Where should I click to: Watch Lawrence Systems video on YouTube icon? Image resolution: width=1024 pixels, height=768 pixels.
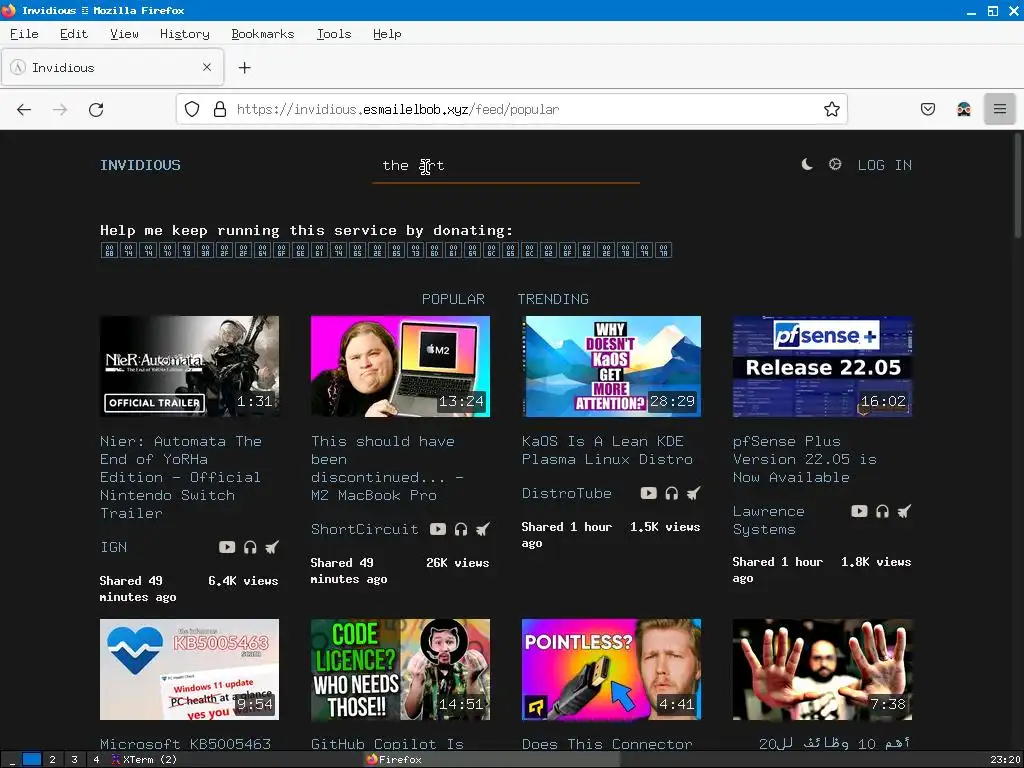[x=859, y=511]
